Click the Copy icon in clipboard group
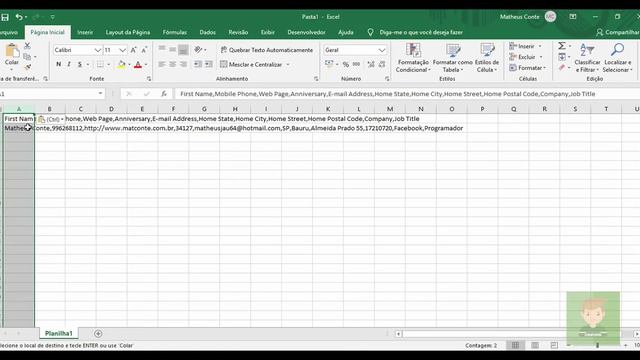 tap(27, 56)
